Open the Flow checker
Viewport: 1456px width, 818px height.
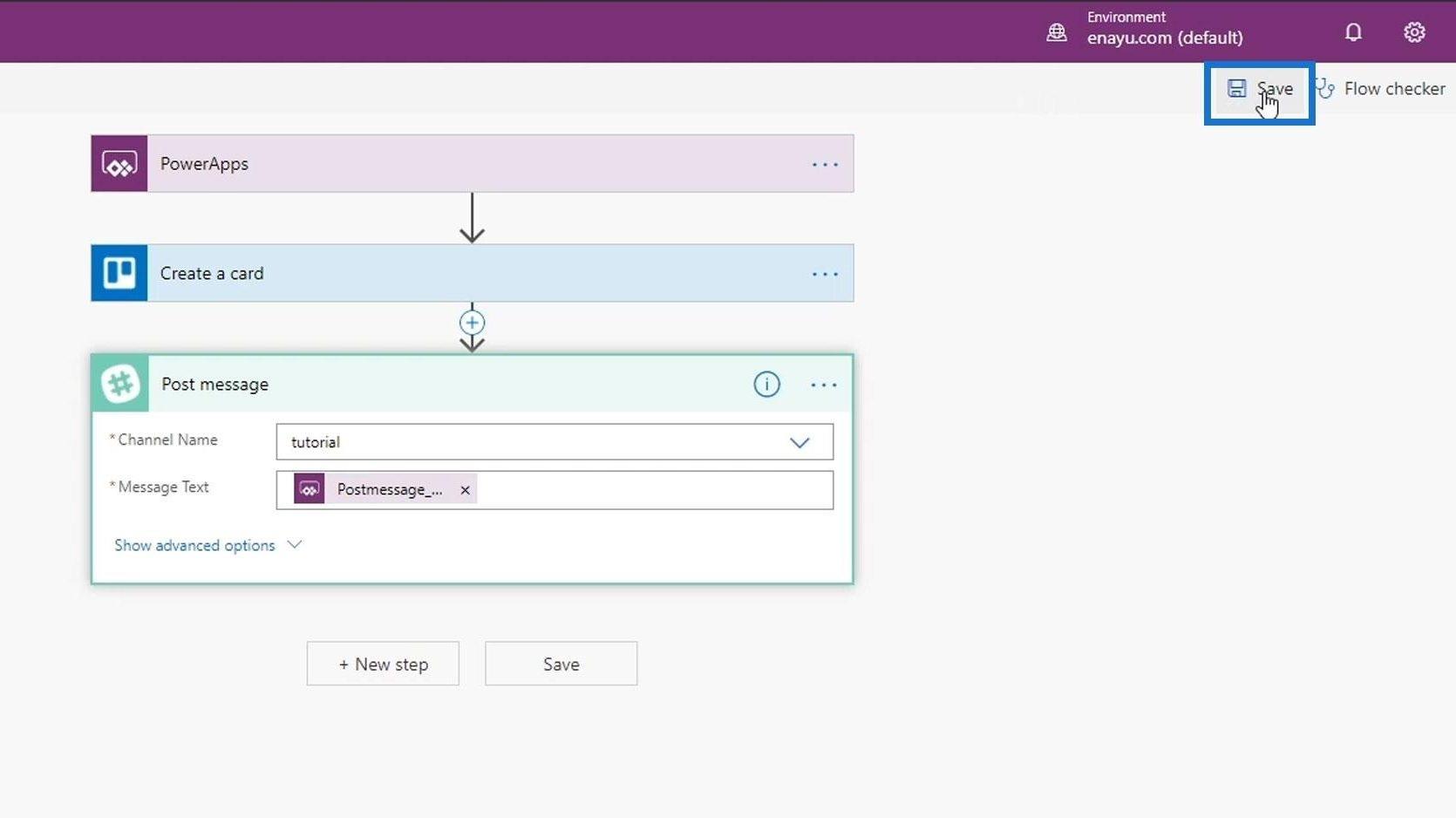coord(1381,89)
